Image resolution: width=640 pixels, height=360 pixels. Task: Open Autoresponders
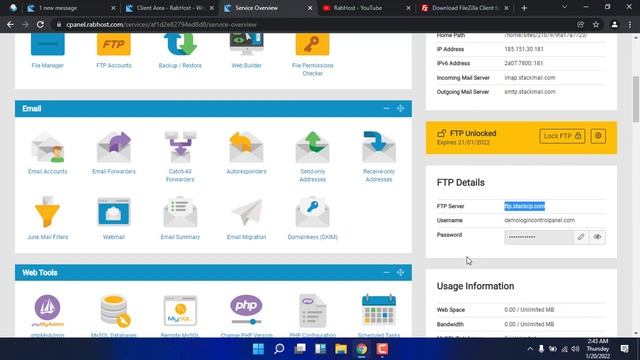246,153
